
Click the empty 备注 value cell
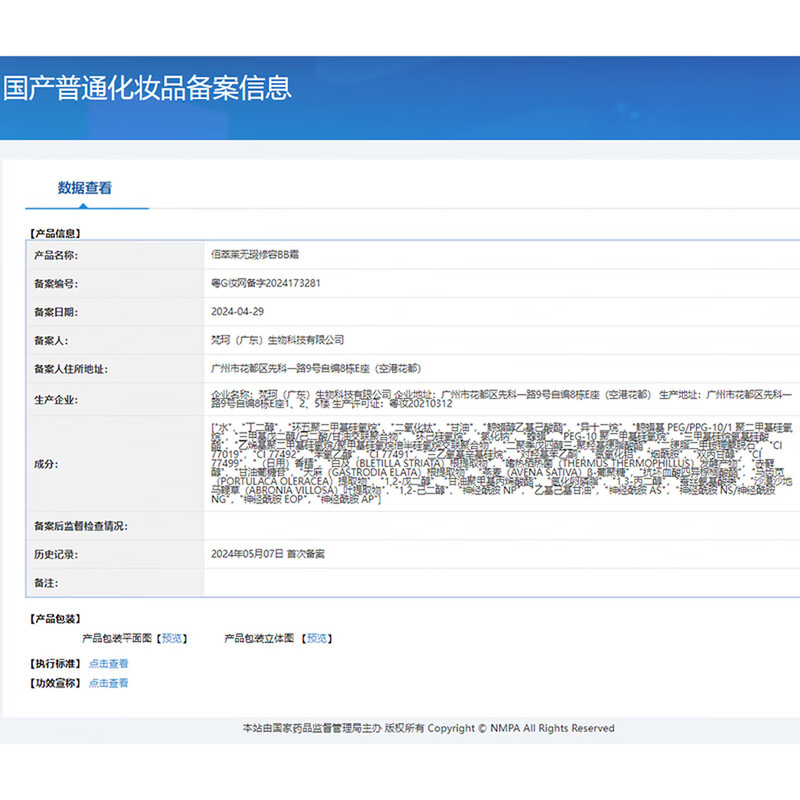pos(500,581)
